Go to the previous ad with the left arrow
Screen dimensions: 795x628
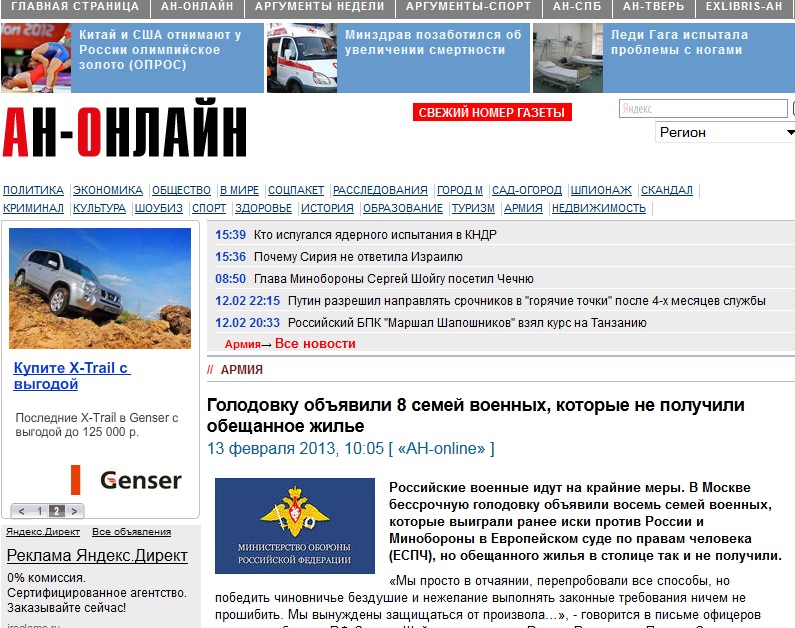[23, 511]
